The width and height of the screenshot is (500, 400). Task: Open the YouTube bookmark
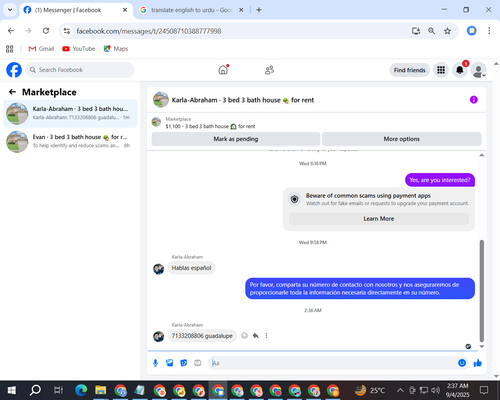point(79,49)
